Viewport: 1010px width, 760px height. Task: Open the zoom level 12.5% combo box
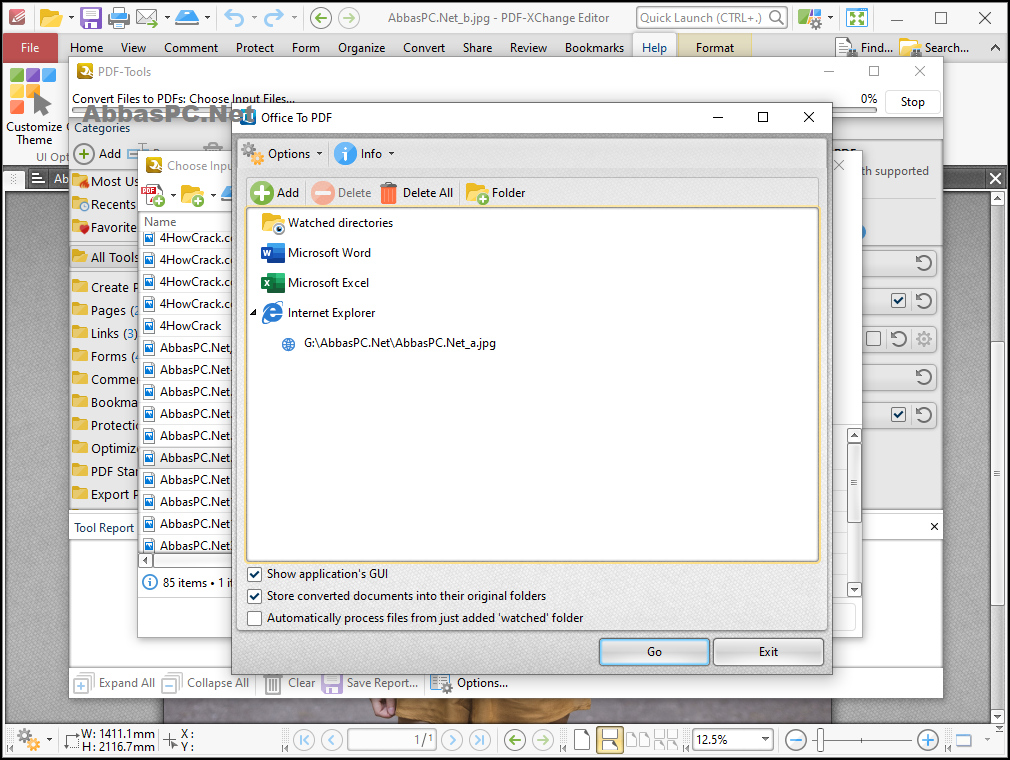click(732, 739)
